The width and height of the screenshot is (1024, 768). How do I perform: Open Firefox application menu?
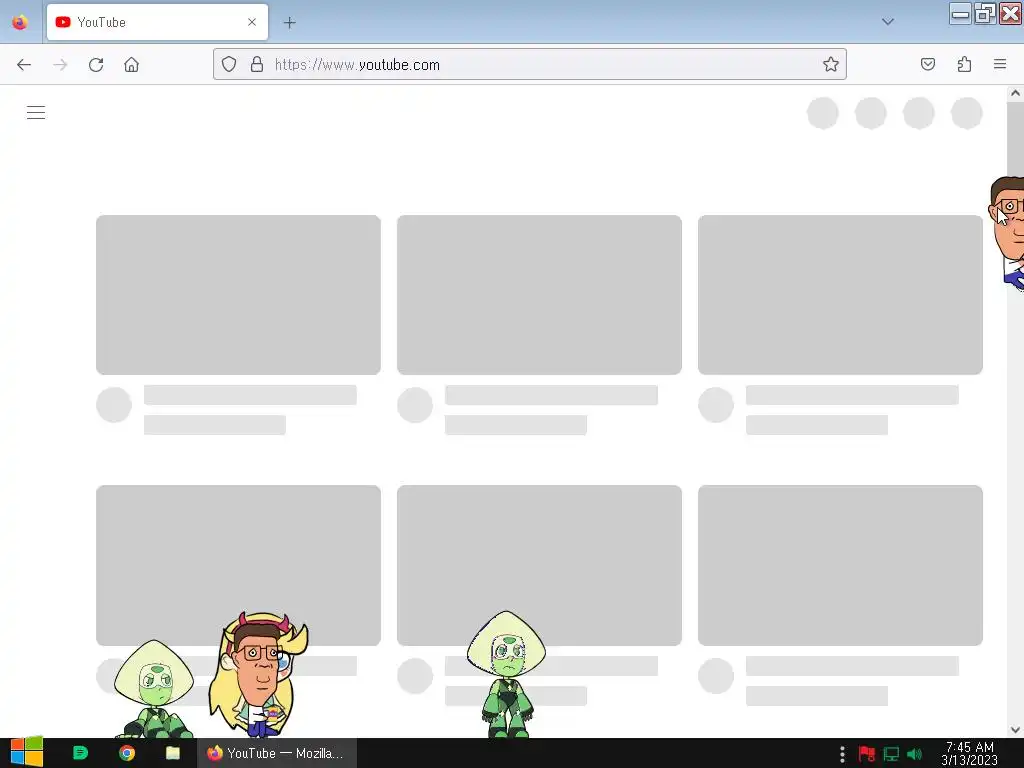(1000, 64)
